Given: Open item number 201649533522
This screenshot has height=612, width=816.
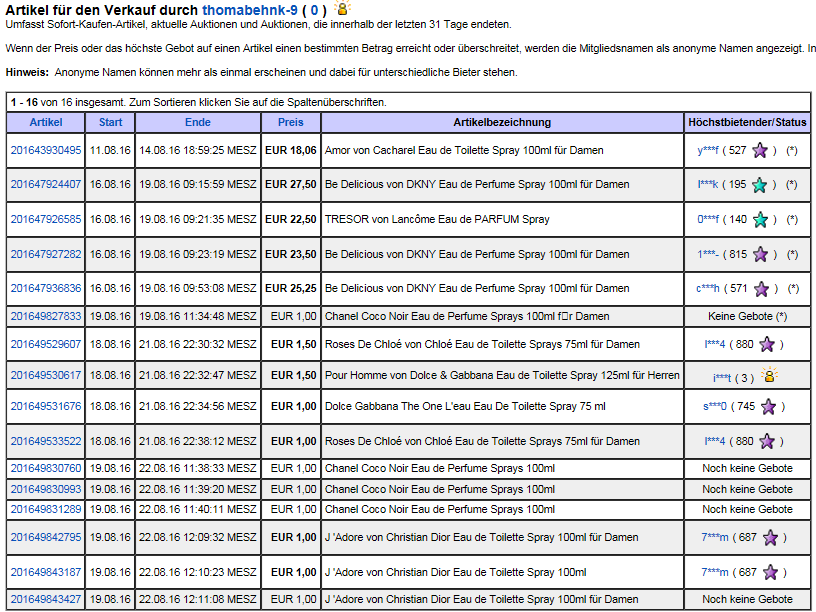Looking at the screenshot, I should coord(46,441).
